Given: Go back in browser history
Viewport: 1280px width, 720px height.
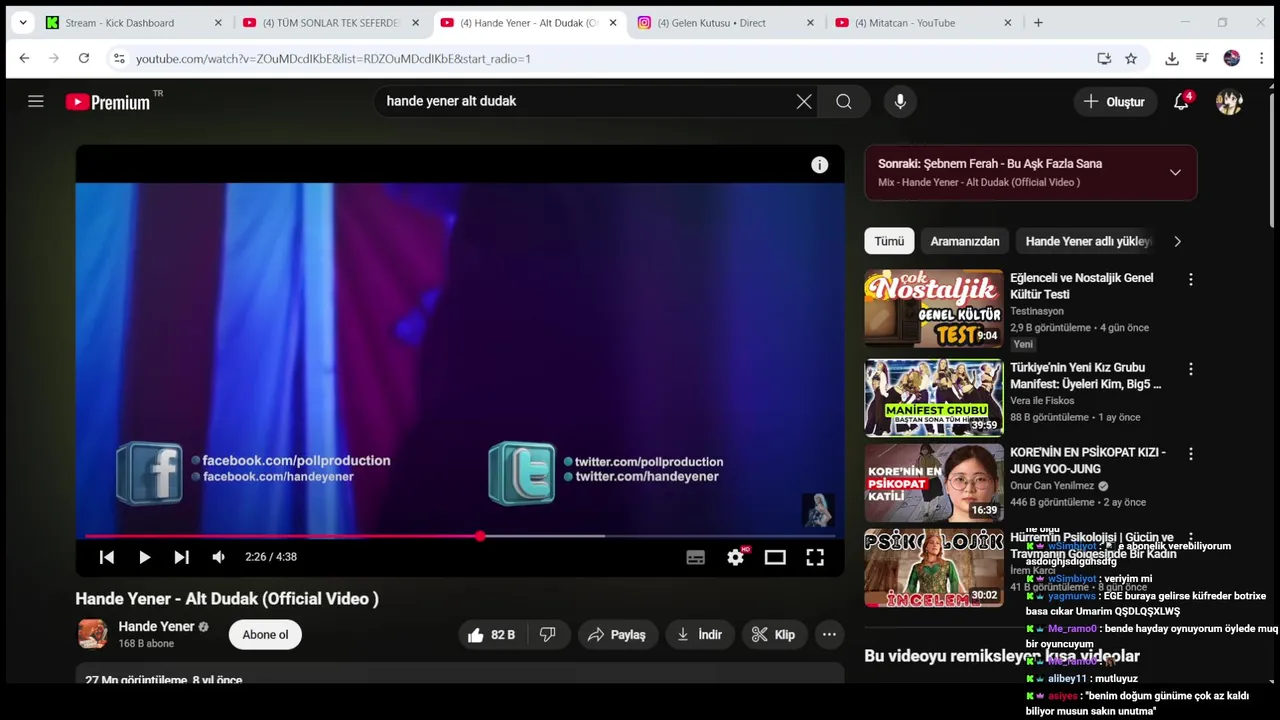Looking at the screenshot, I should pyautogui.click(x=24, y=58).
